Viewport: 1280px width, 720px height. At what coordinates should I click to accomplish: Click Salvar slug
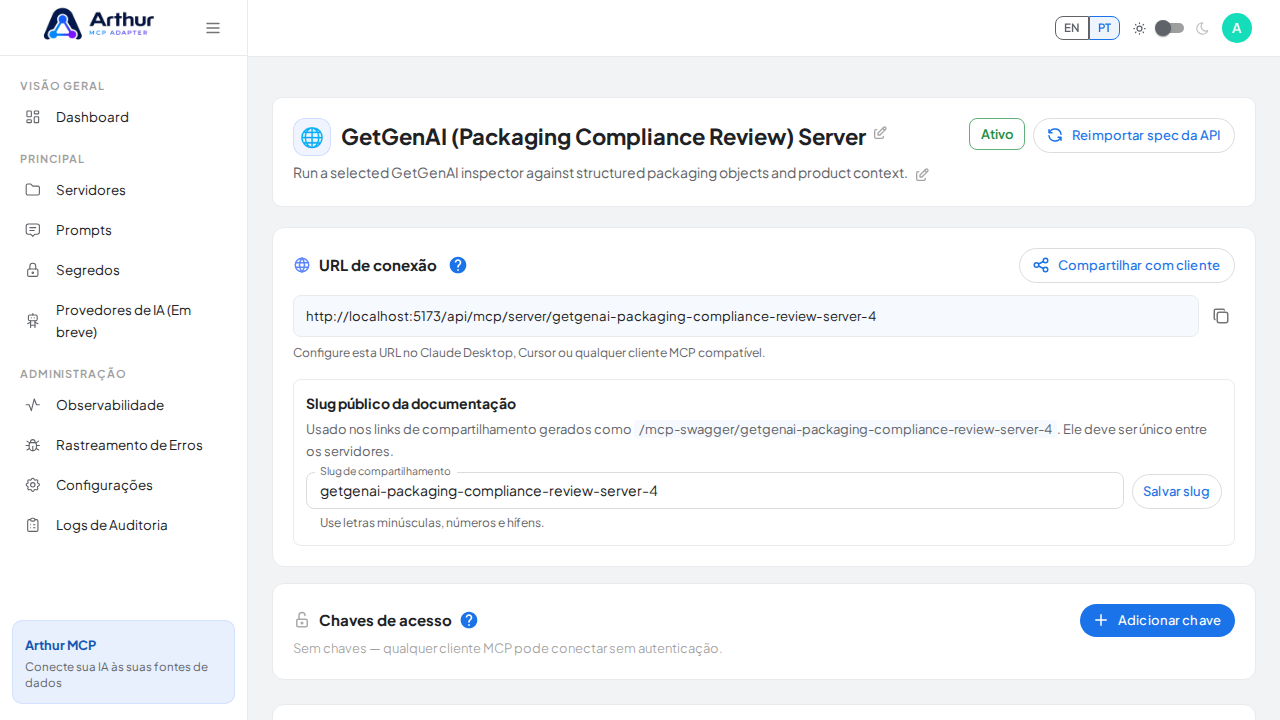(1177, 491)
